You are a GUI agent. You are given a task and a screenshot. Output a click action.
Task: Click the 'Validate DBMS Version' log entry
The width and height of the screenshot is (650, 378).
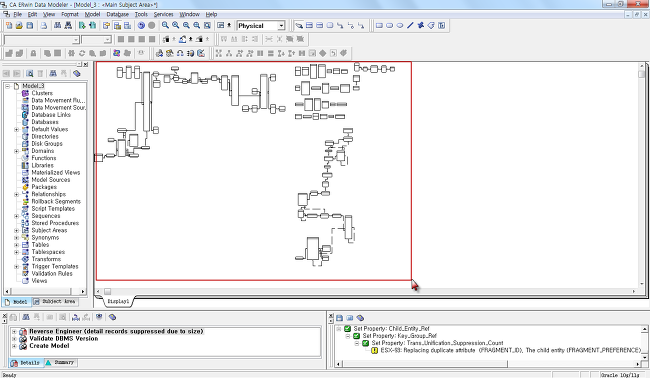pos(63,339)
